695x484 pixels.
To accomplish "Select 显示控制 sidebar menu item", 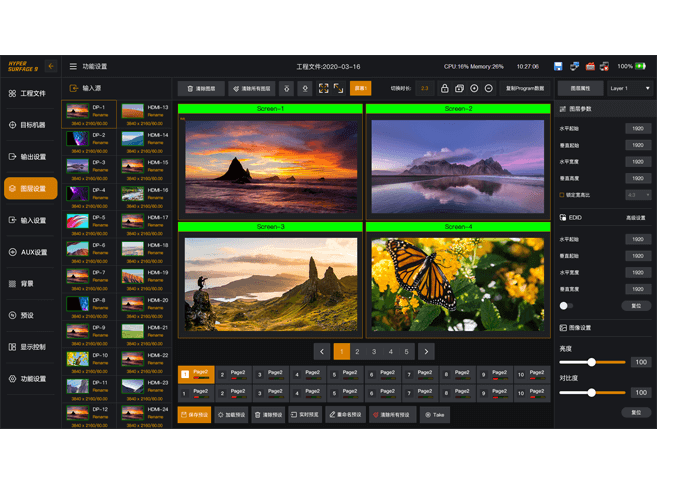I will pos(30,347).
